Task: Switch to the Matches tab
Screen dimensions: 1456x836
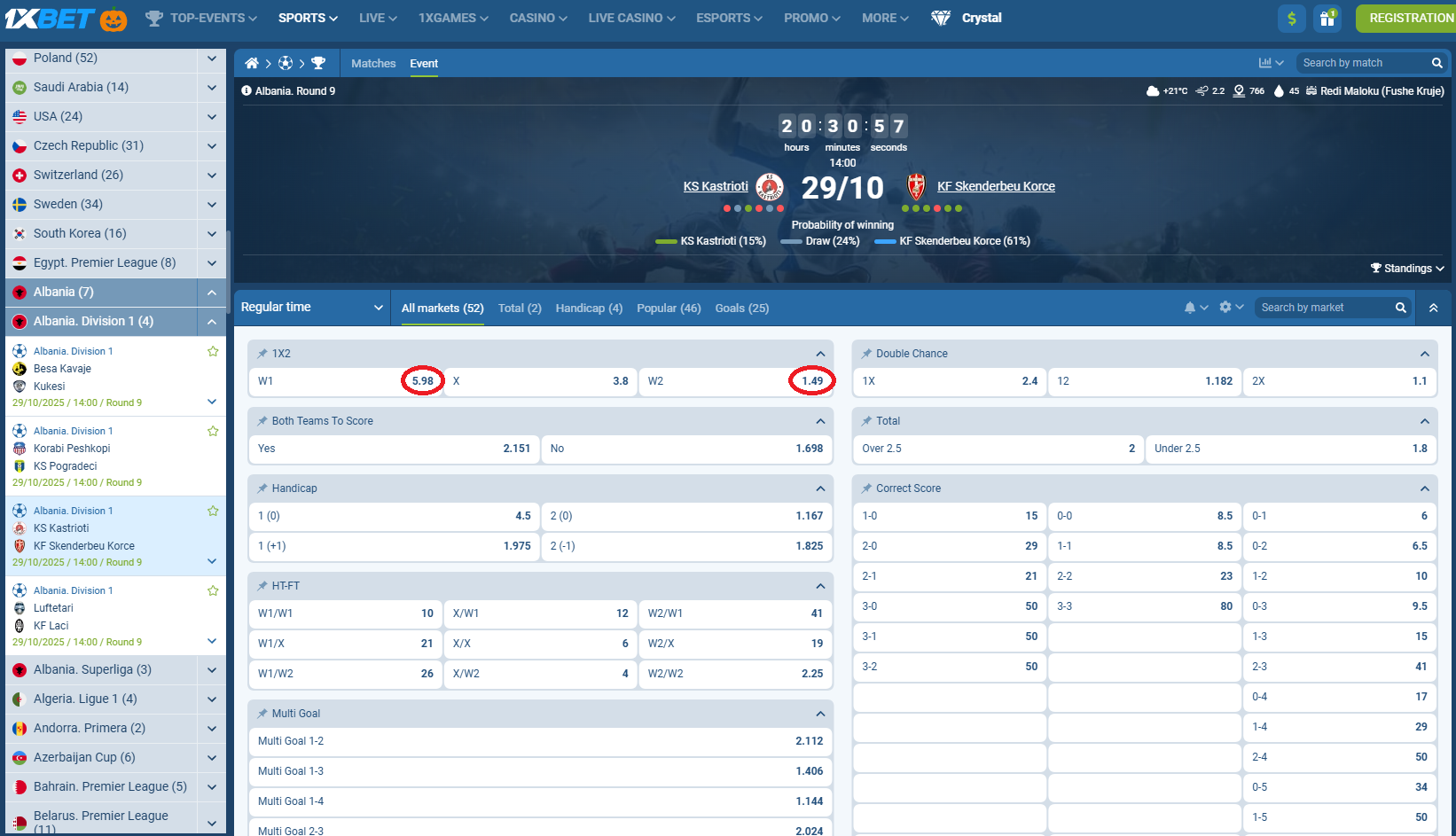Action: (372, 63)
